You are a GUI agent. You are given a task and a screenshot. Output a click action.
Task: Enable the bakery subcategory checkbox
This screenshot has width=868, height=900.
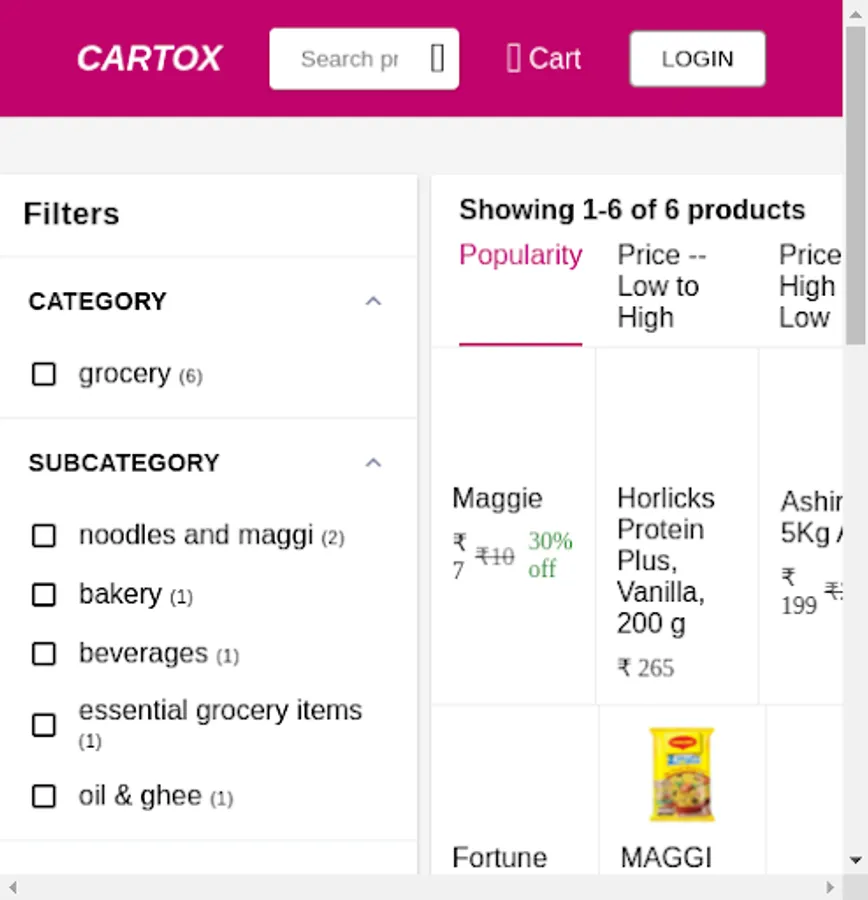pos(44,595)
